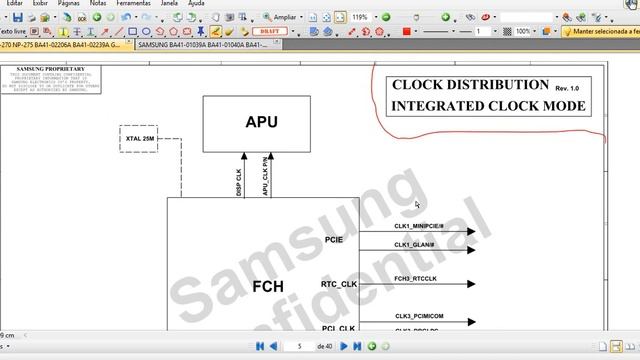The image size is (640, 360).
Task: Go to the last page
Action: tap(357, 346)
